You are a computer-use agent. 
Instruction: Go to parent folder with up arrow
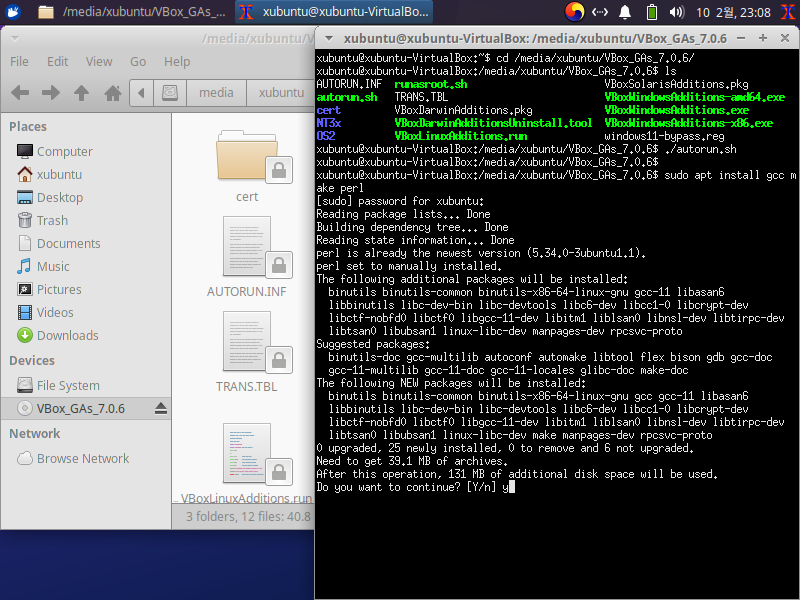[x=81, y=93]
